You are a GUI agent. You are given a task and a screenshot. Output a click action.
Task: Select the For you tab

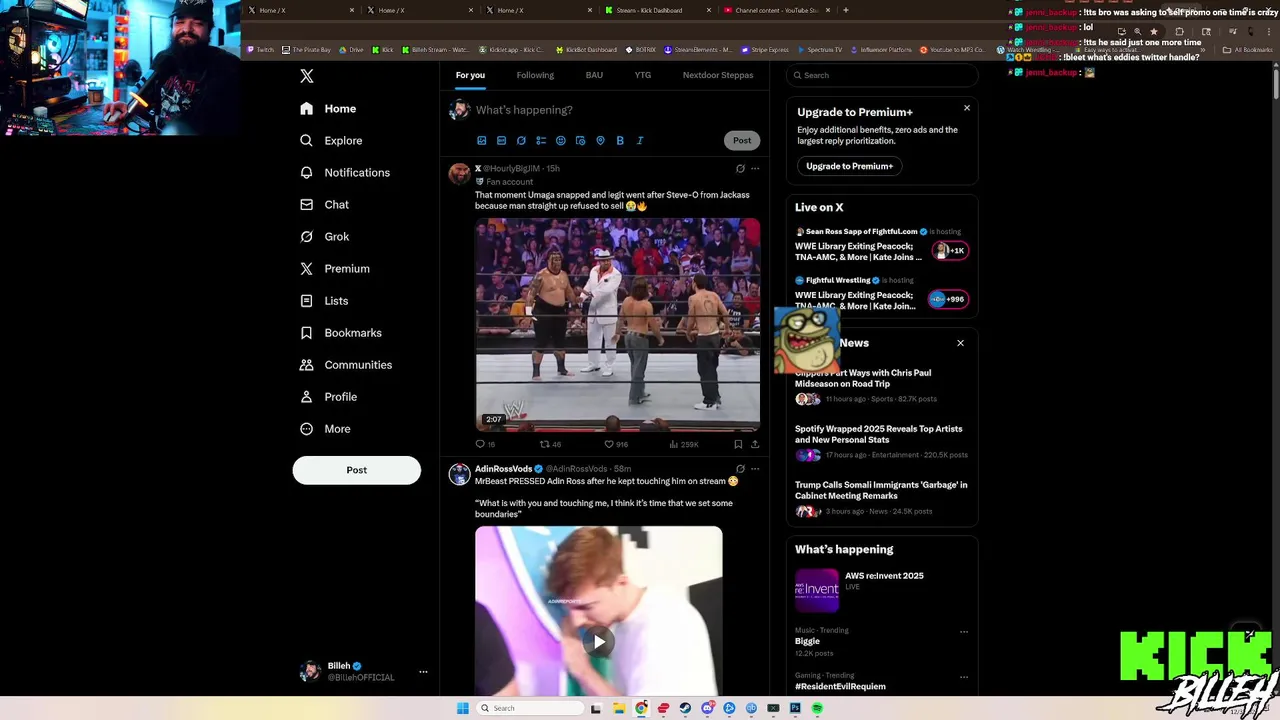click(470, 75)
